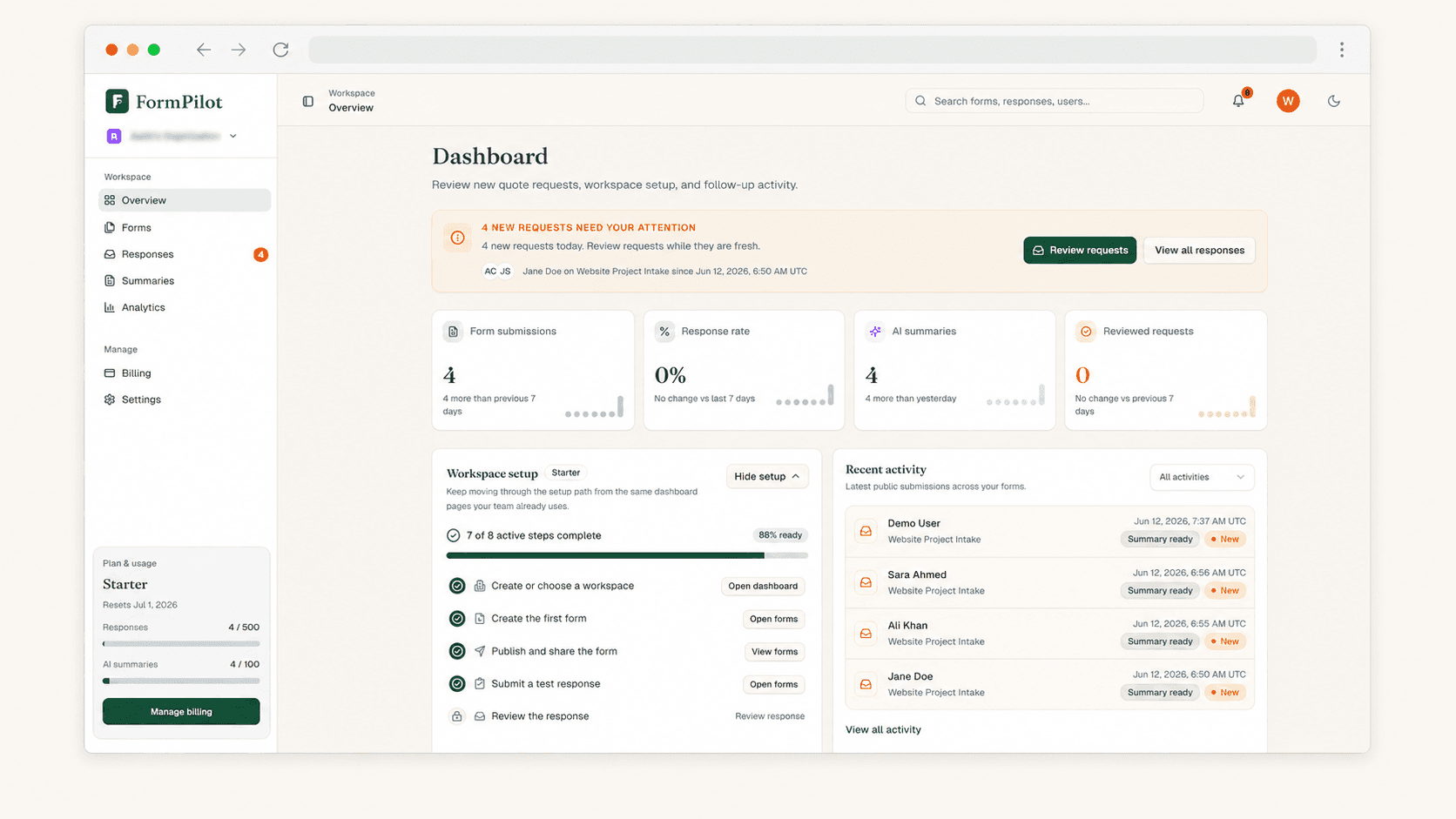
Task: Click the Reviewed requests check icon
Action: click(x=1086, y=332)
